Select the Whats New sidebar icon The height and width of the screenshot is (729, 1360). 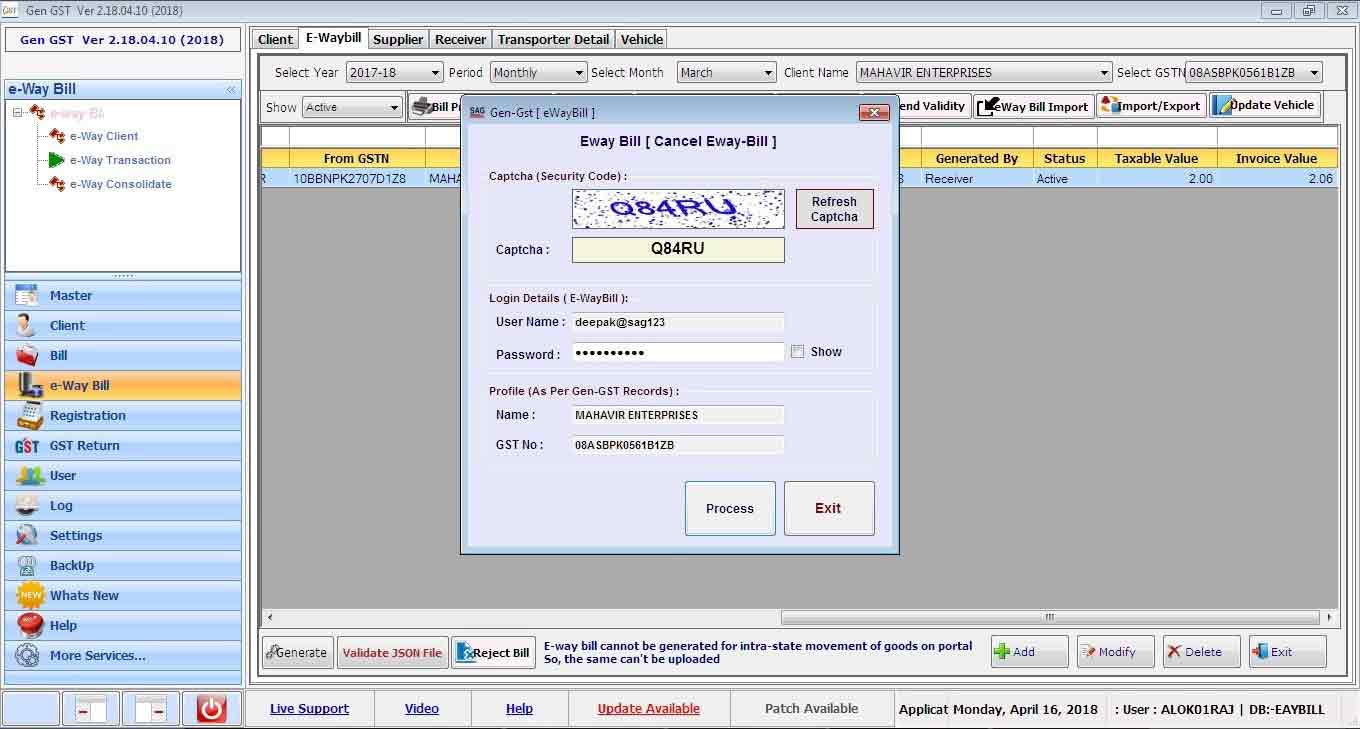click(x=30, y=596)
